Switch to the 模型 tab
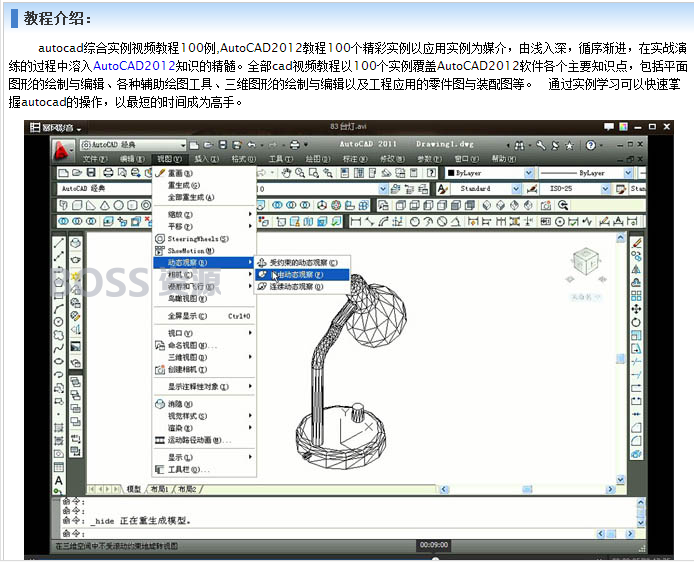694x562 pixels. (x=133, y=489)
